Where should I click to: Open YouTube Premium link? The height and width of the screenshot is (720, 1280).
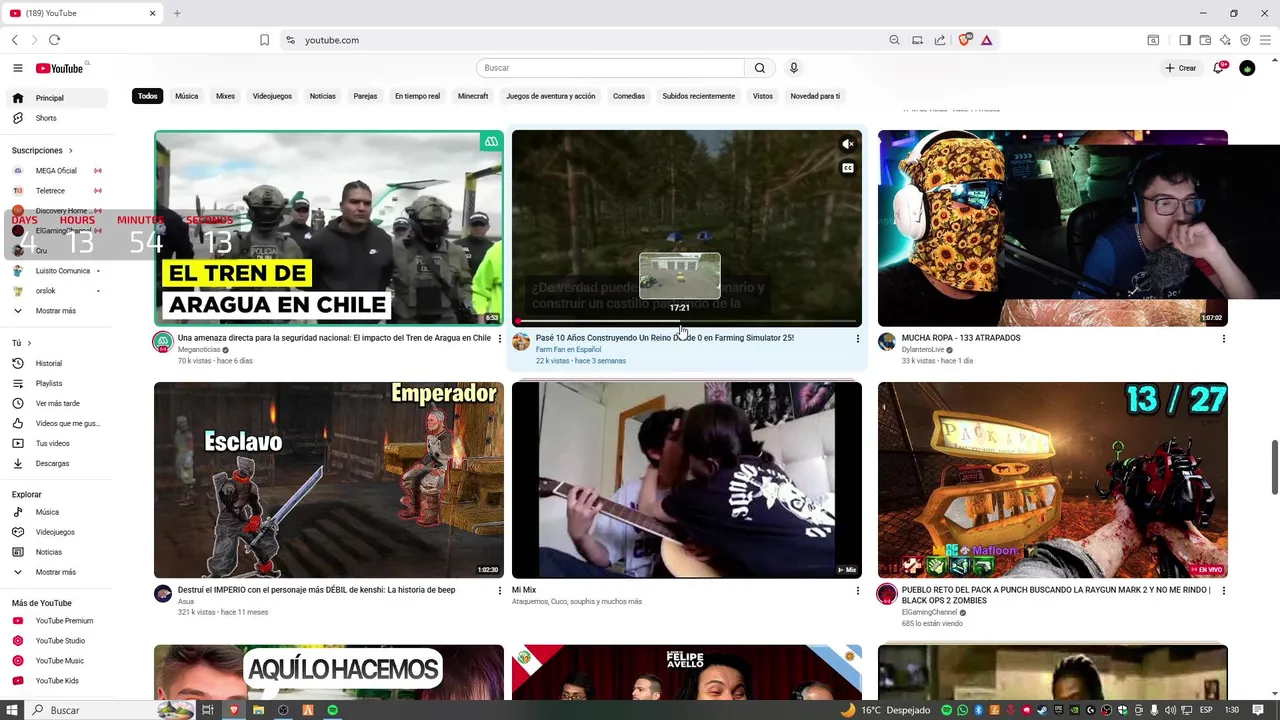pos(56,621)
